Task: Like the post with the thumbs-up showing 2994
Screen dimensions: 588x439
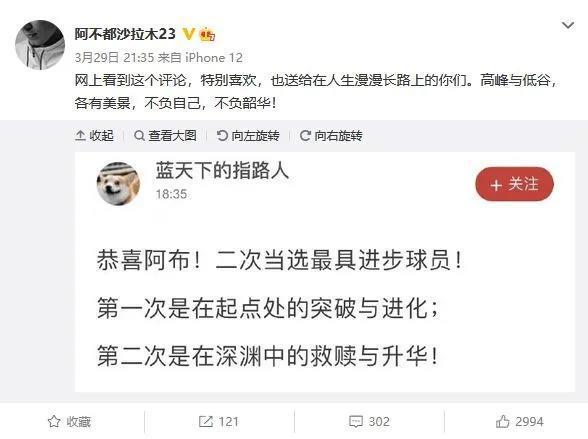Action: coord(519,421)
